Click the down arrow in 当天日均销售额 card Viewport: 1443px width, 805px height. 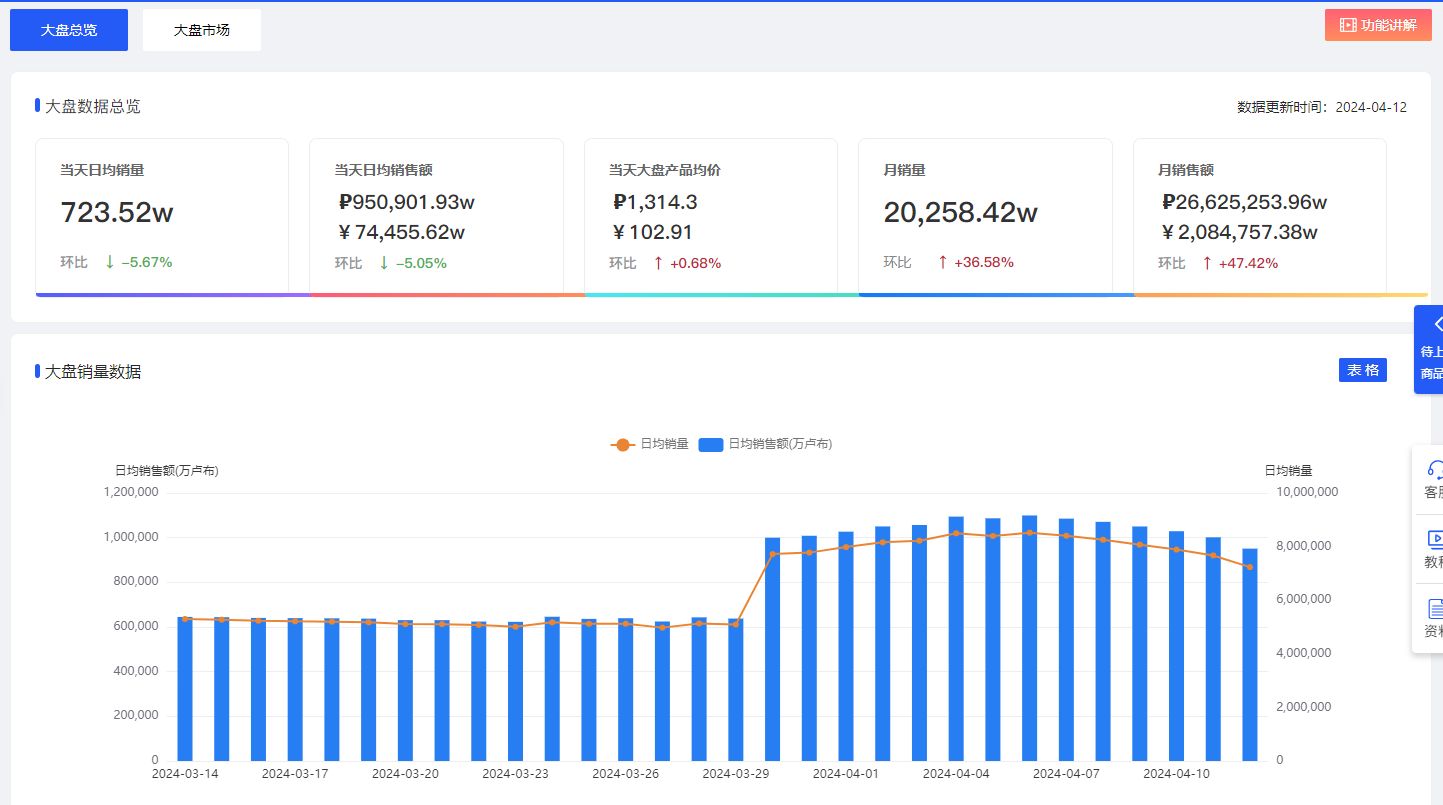(384, 262)
